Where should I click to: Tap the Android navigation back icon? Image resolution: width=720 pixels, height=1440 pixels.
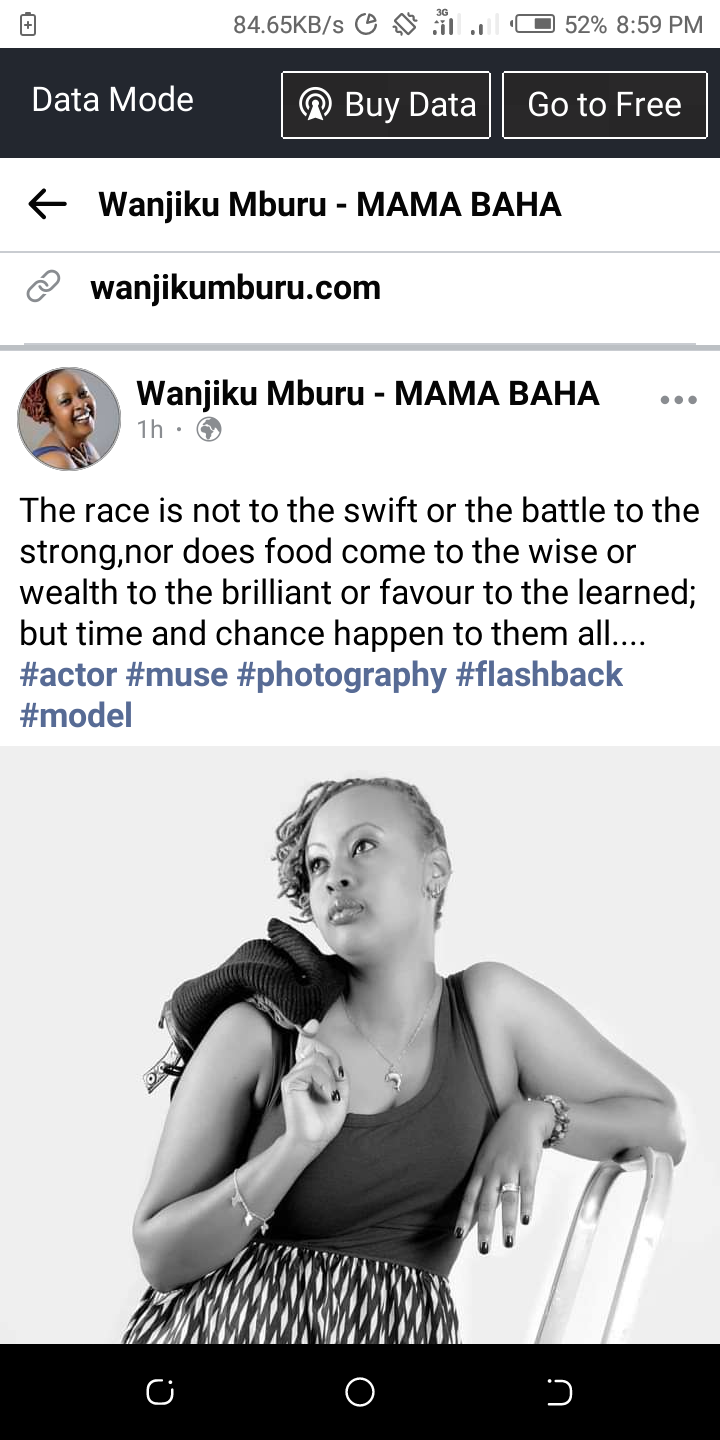point(559,1392)
